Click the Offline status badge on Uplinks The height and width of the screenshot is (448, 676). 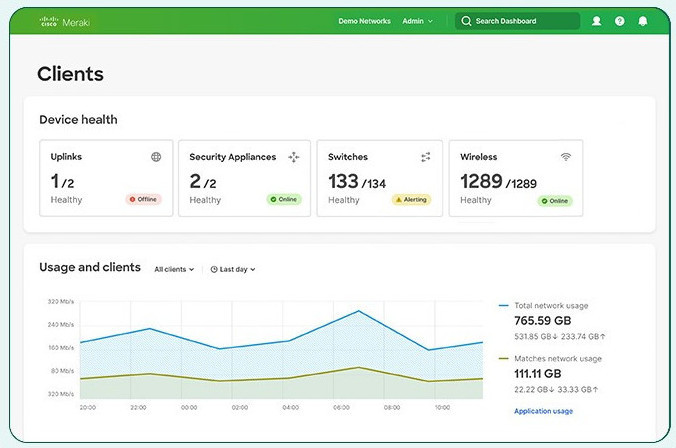(144, 199)
